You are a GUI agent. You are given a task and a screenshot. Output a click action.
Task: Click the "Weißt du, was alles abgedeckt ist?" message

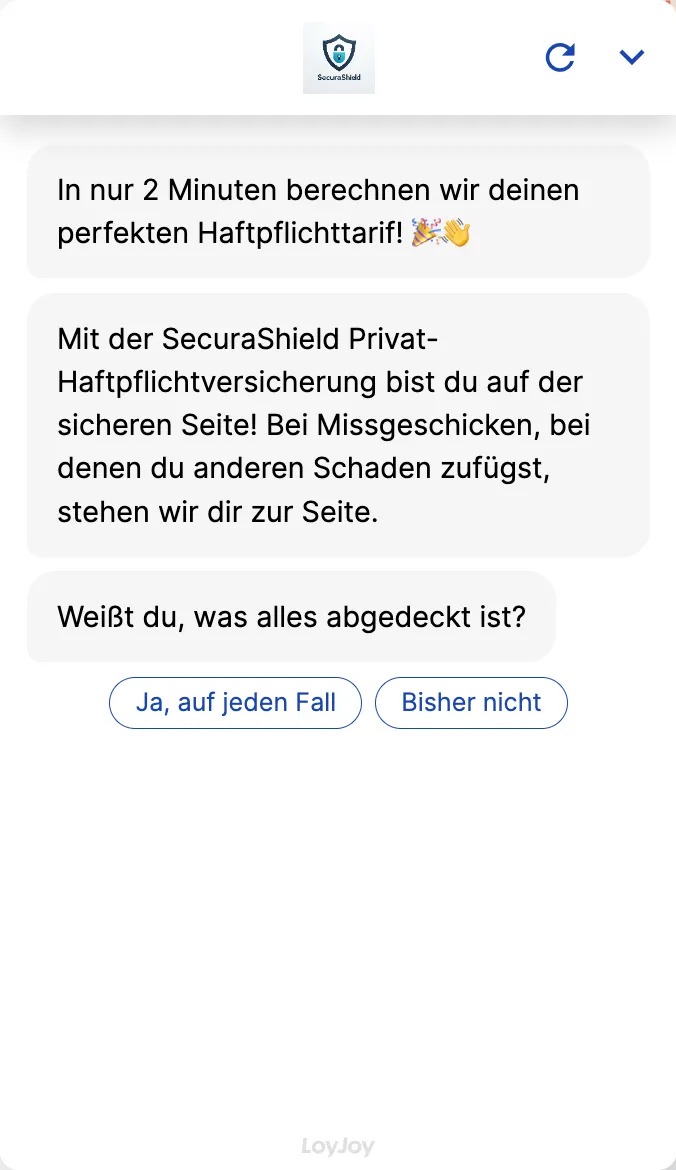[x=291, y=616]
